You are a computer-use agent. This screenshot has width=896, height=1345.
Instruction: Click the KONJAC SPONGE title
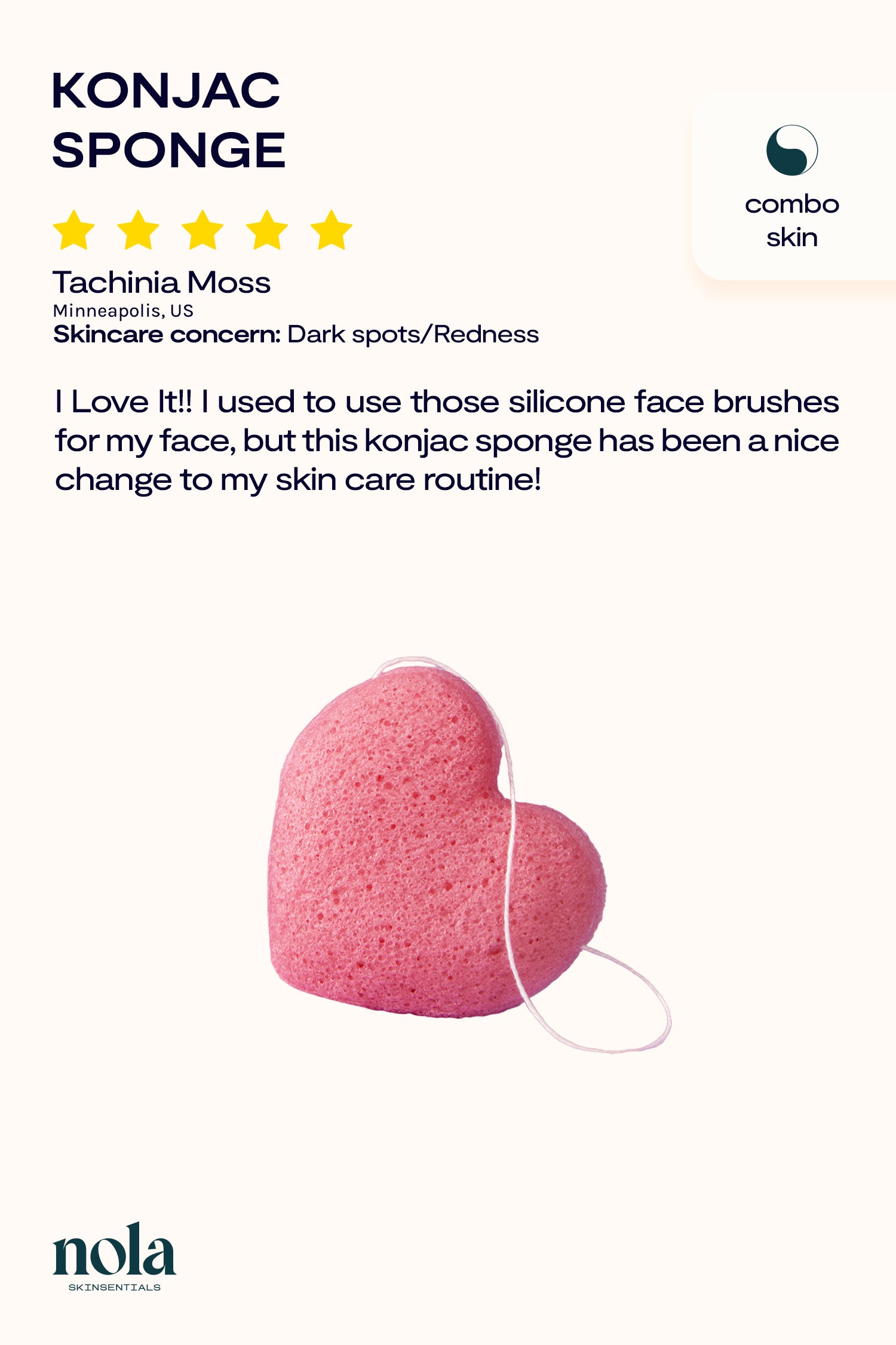[x=168, y=120]
